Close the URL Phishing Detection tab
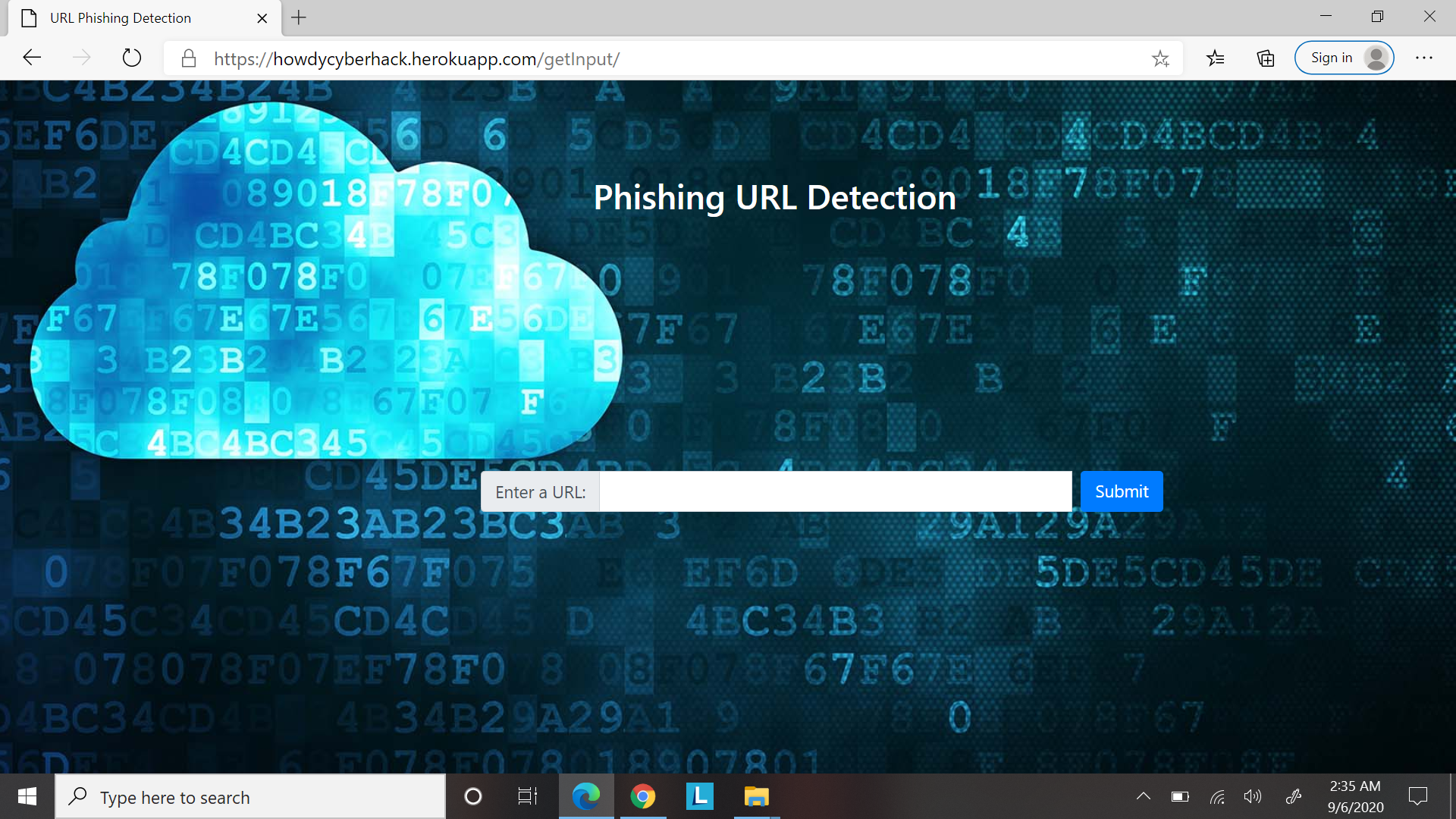This screenshot has width=1456, height=819. tap(262, 18)
